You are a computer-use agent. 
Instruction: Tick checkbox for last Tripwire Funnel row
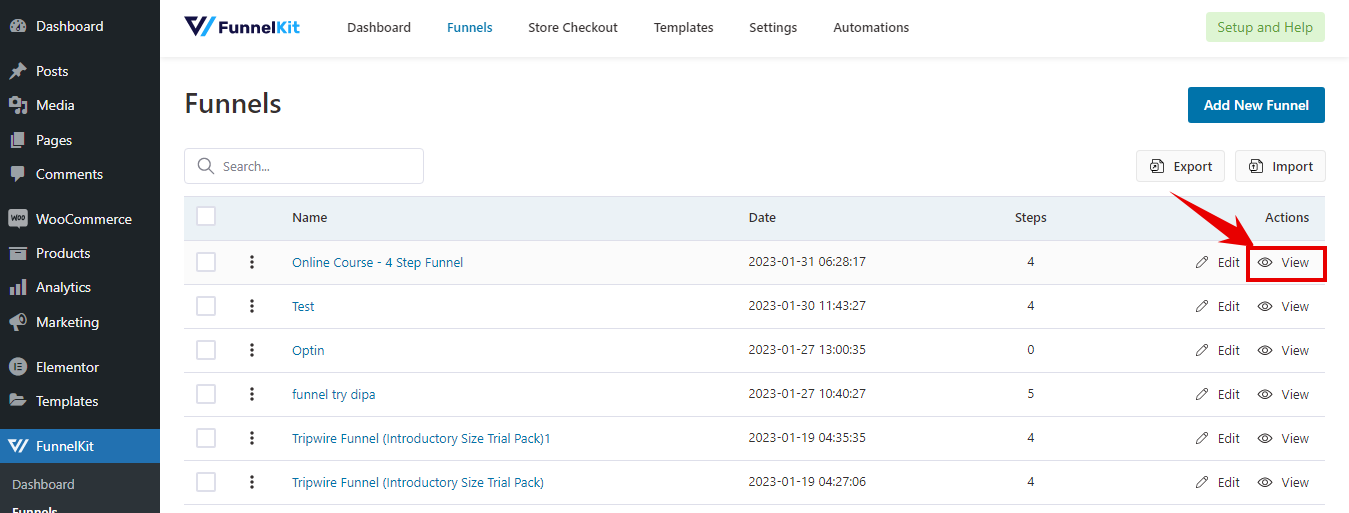206,482
